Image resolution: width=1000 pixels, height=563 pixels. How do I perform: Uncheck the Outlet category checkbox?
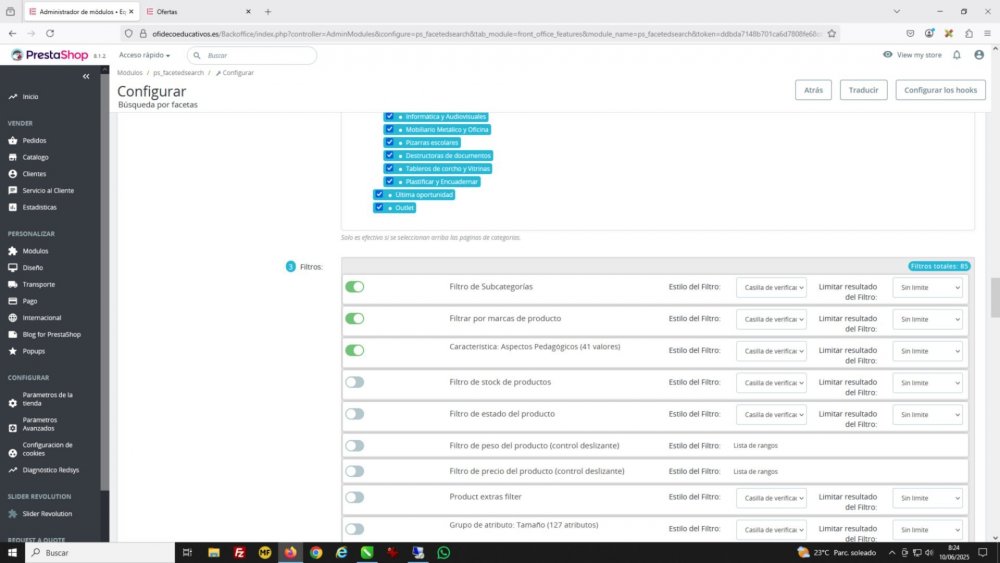(379, 207)
